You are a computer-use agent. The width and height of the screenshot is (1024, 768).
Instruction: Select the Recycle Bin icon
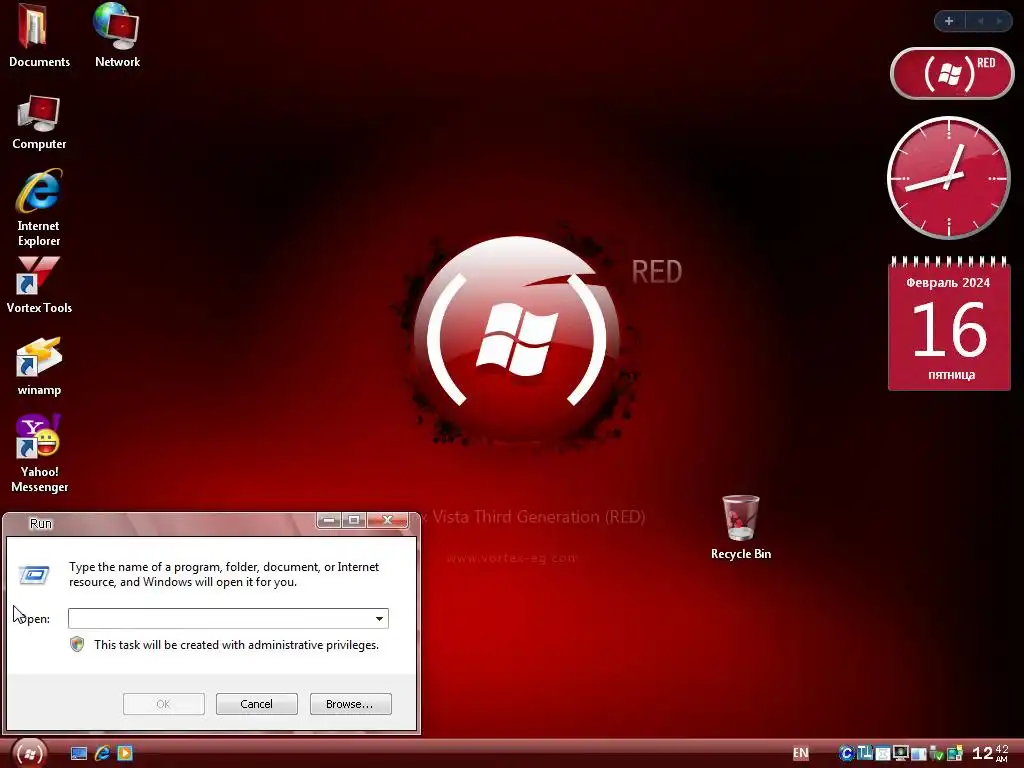[x=741, y=528]
